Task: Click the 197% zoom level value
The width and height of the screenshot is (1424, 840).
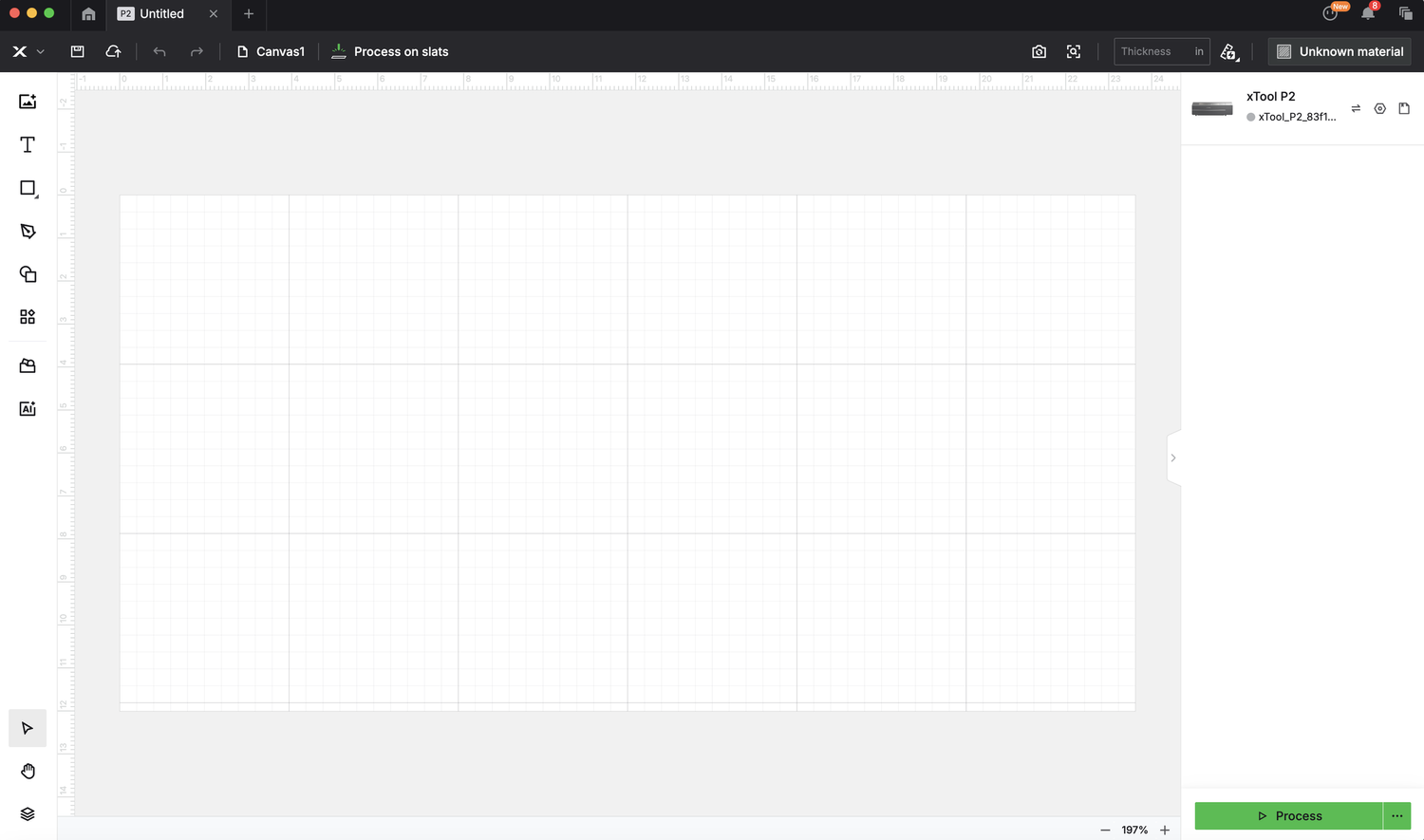Action: [1134, 830]
